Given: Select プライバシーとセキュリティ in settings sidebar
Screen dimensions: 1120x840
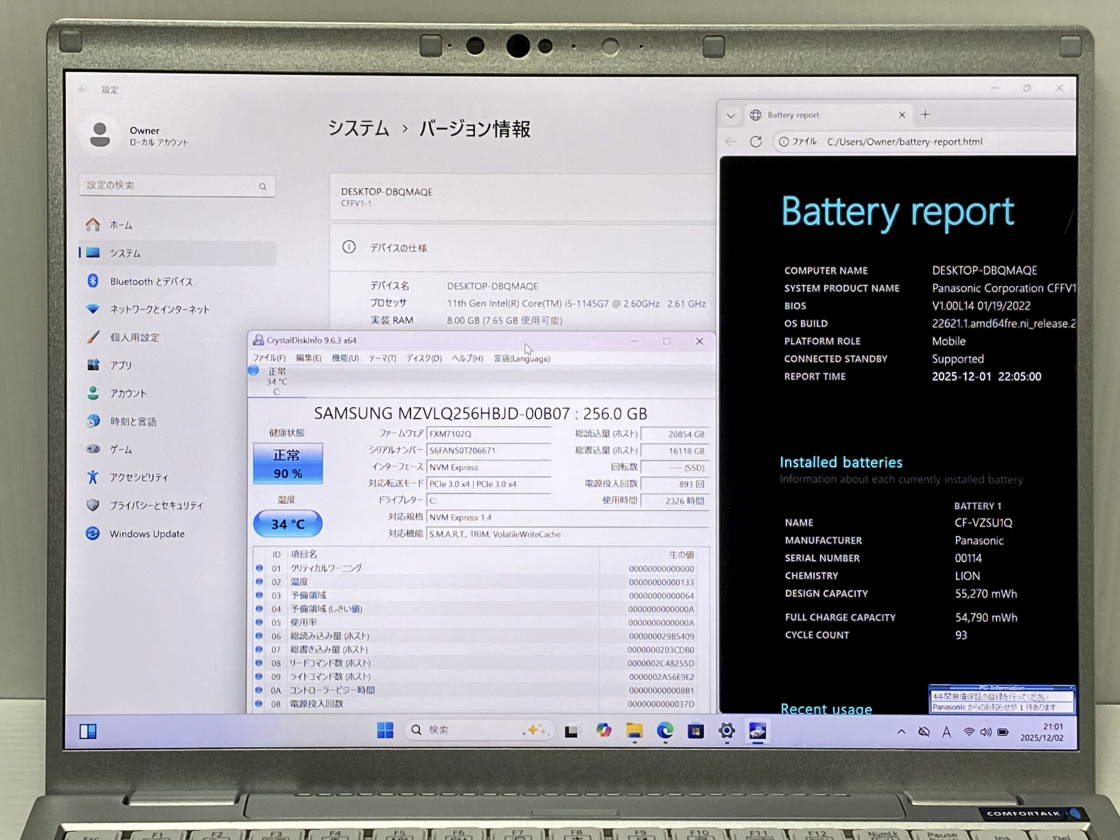Looking at the screenshot, I should tap(155, 506).
